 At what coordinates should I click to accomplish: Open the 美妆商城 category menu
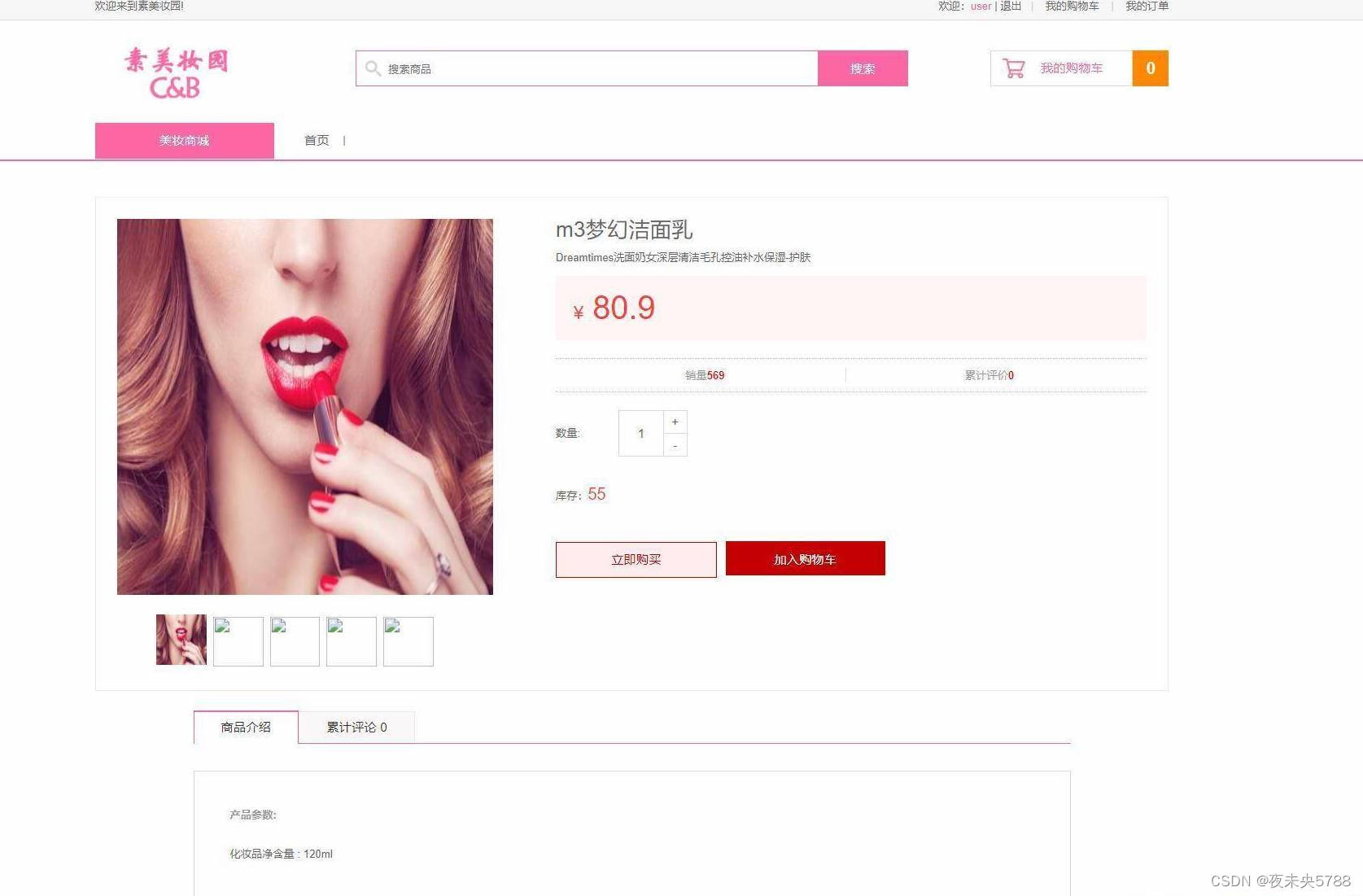185,141
